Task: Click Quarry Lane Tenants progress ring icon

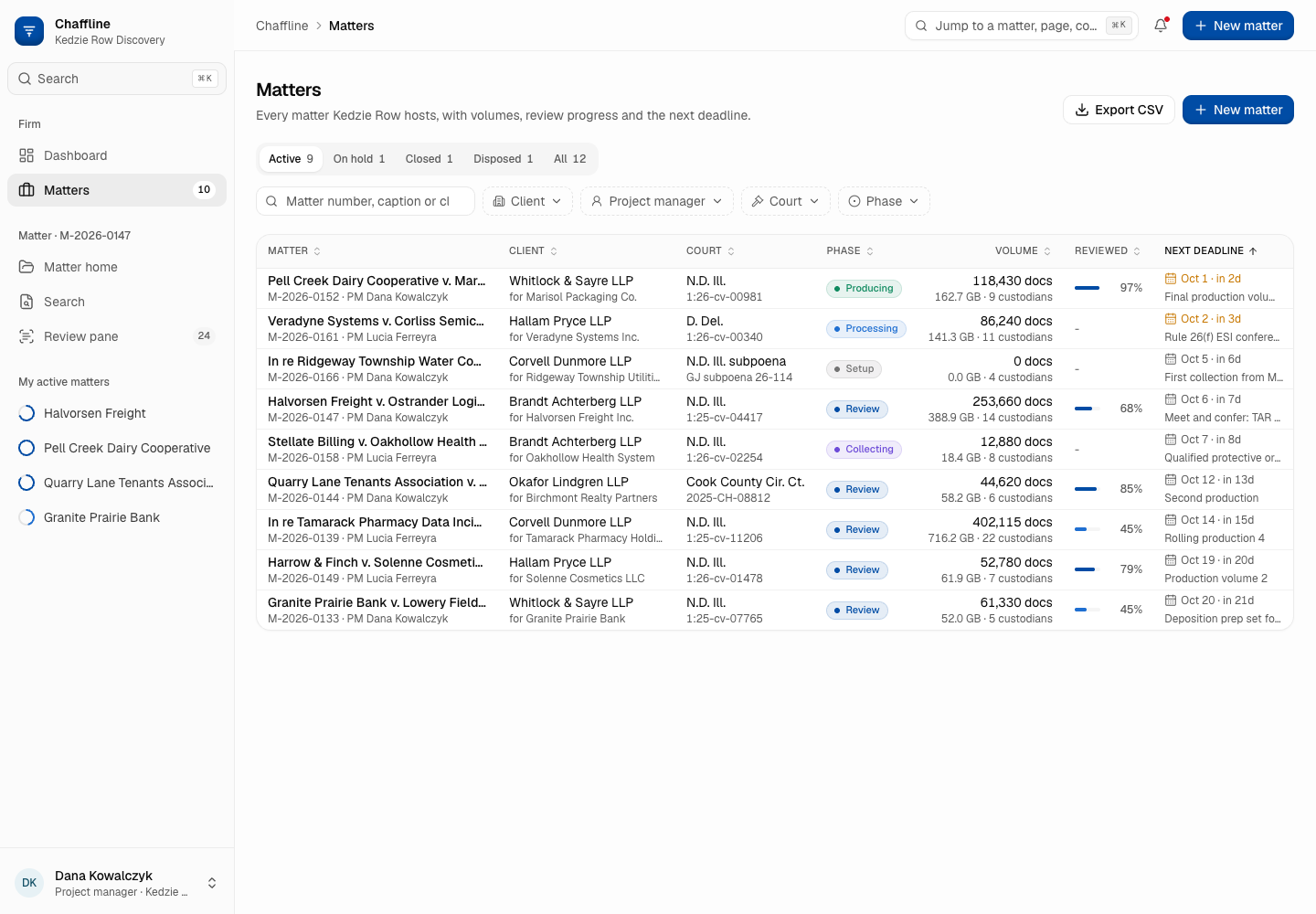Action: [27, 483]
